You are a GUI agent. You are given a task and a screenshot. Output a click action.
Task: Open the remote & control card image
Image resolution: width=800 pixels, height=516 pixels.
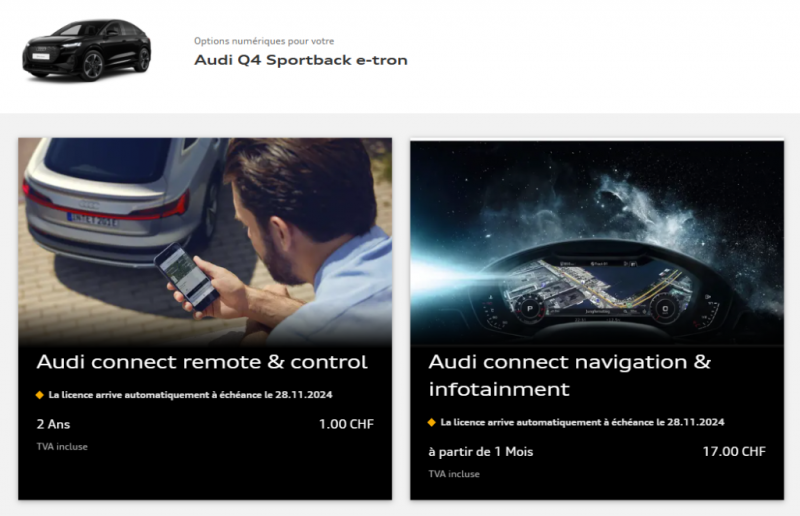click(x=205, y=242)
